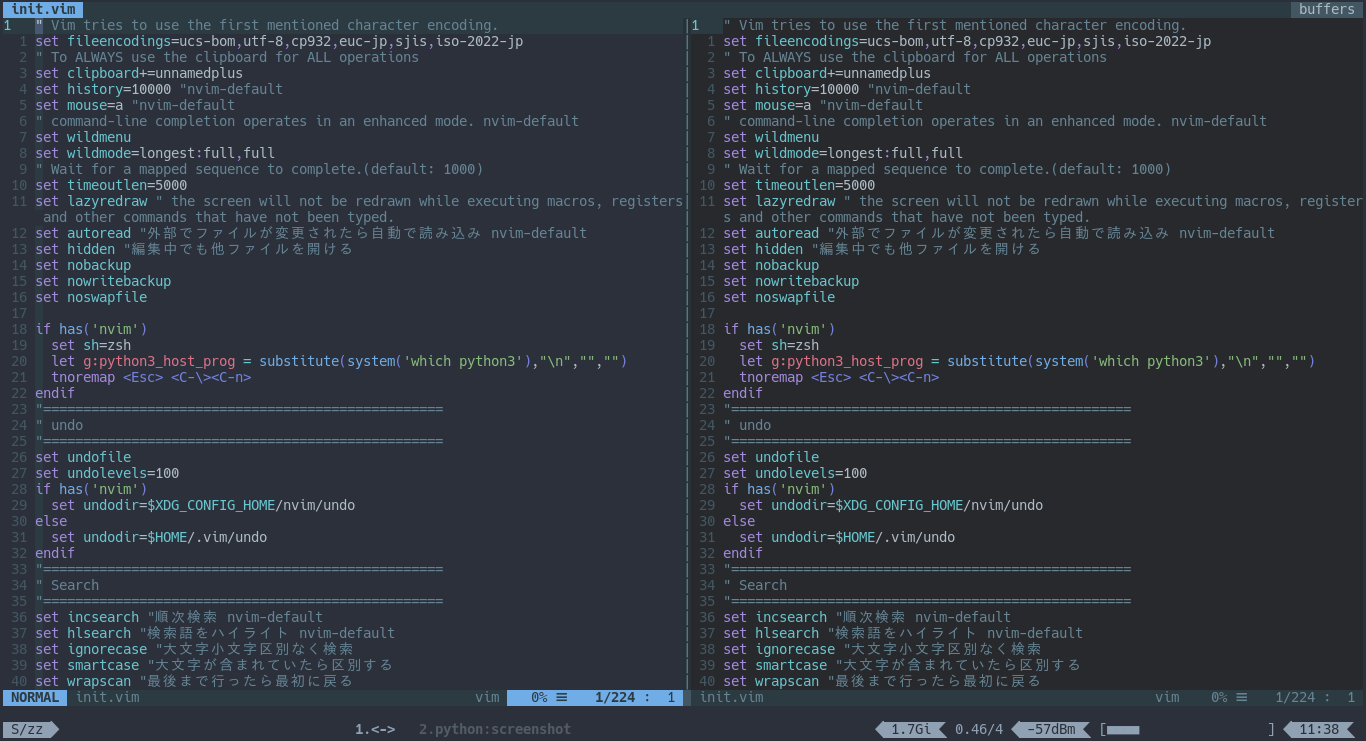Click set undolevels=100 in right split
This screenshot has width=1366, height=741.
[x=795, y=473]
